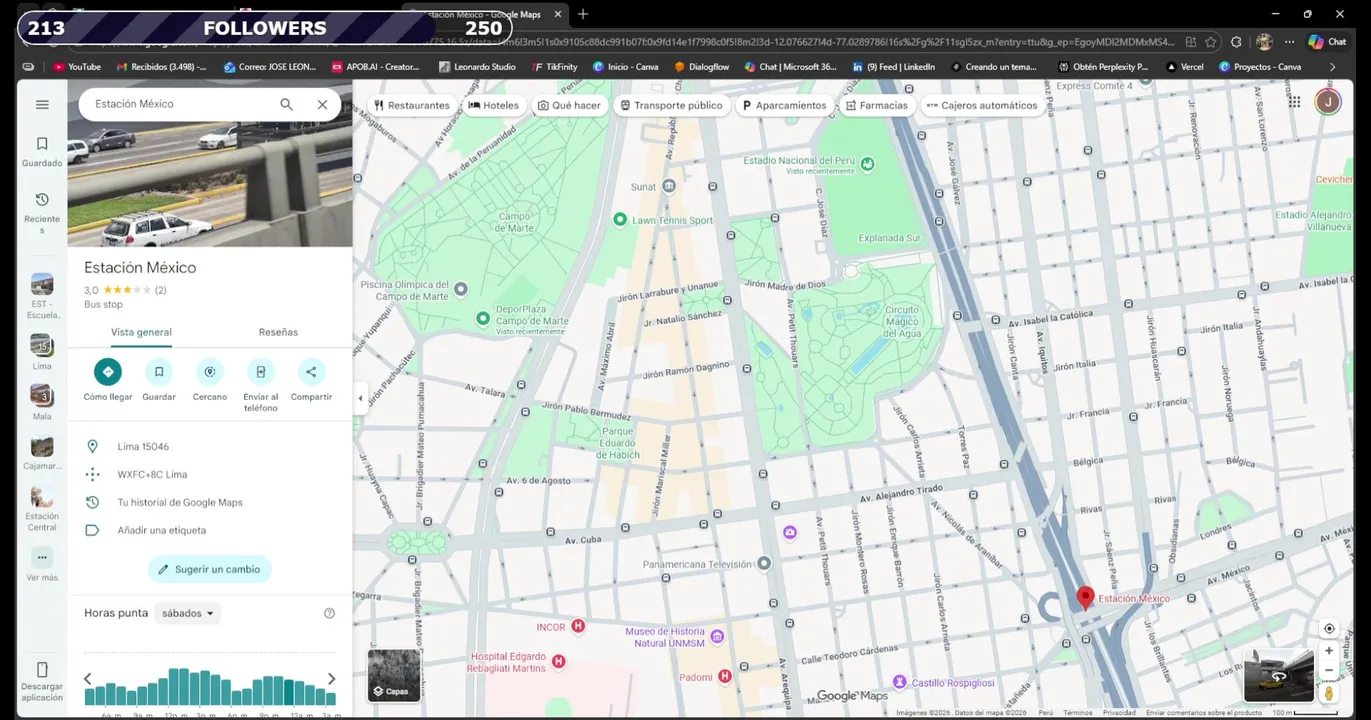Filter map by Restaurantes
Viewport: 1371px width, 720px height.
(411, 105)
